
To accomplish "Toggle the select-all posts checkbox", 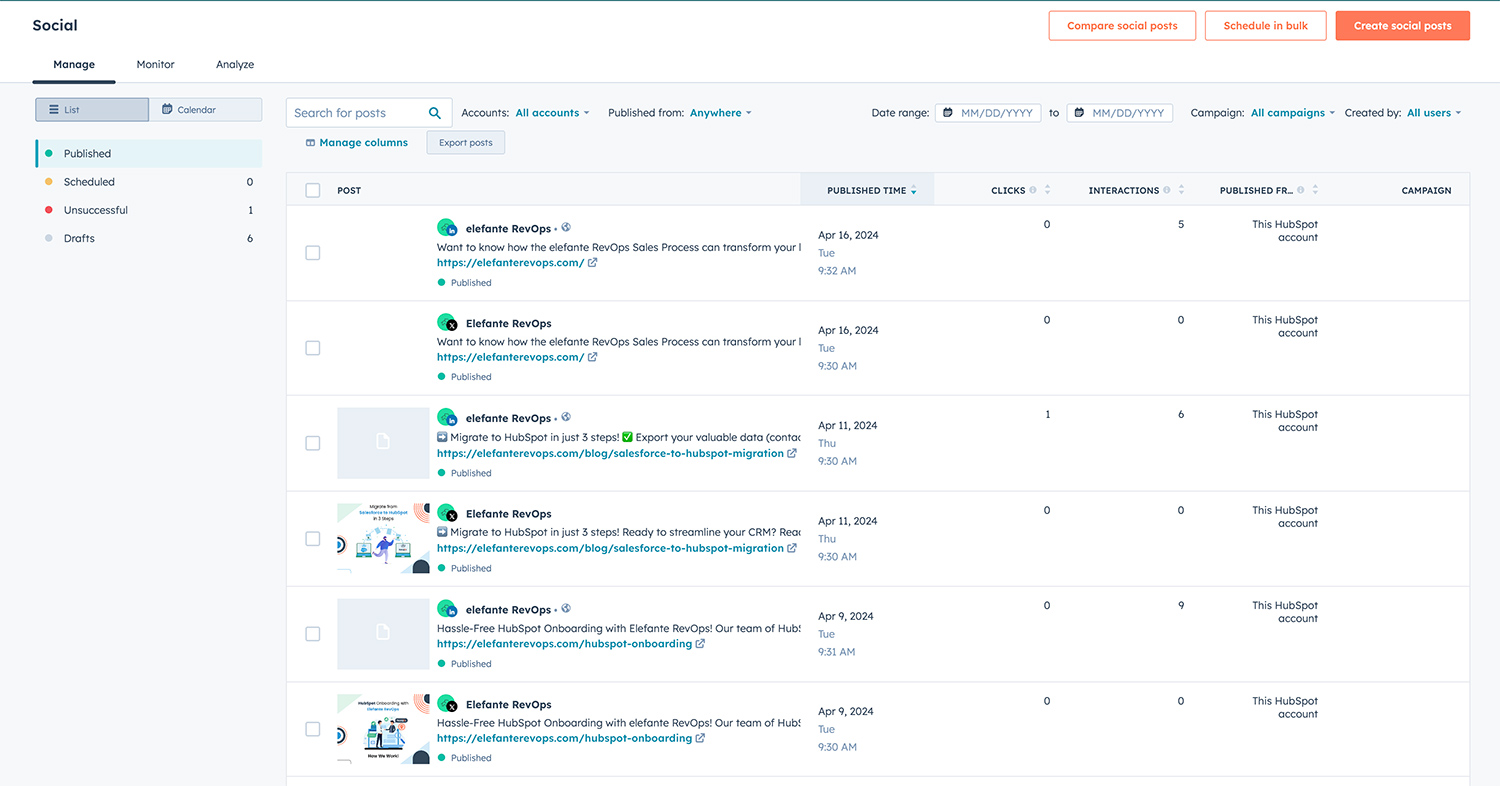I will coord(313,190).
